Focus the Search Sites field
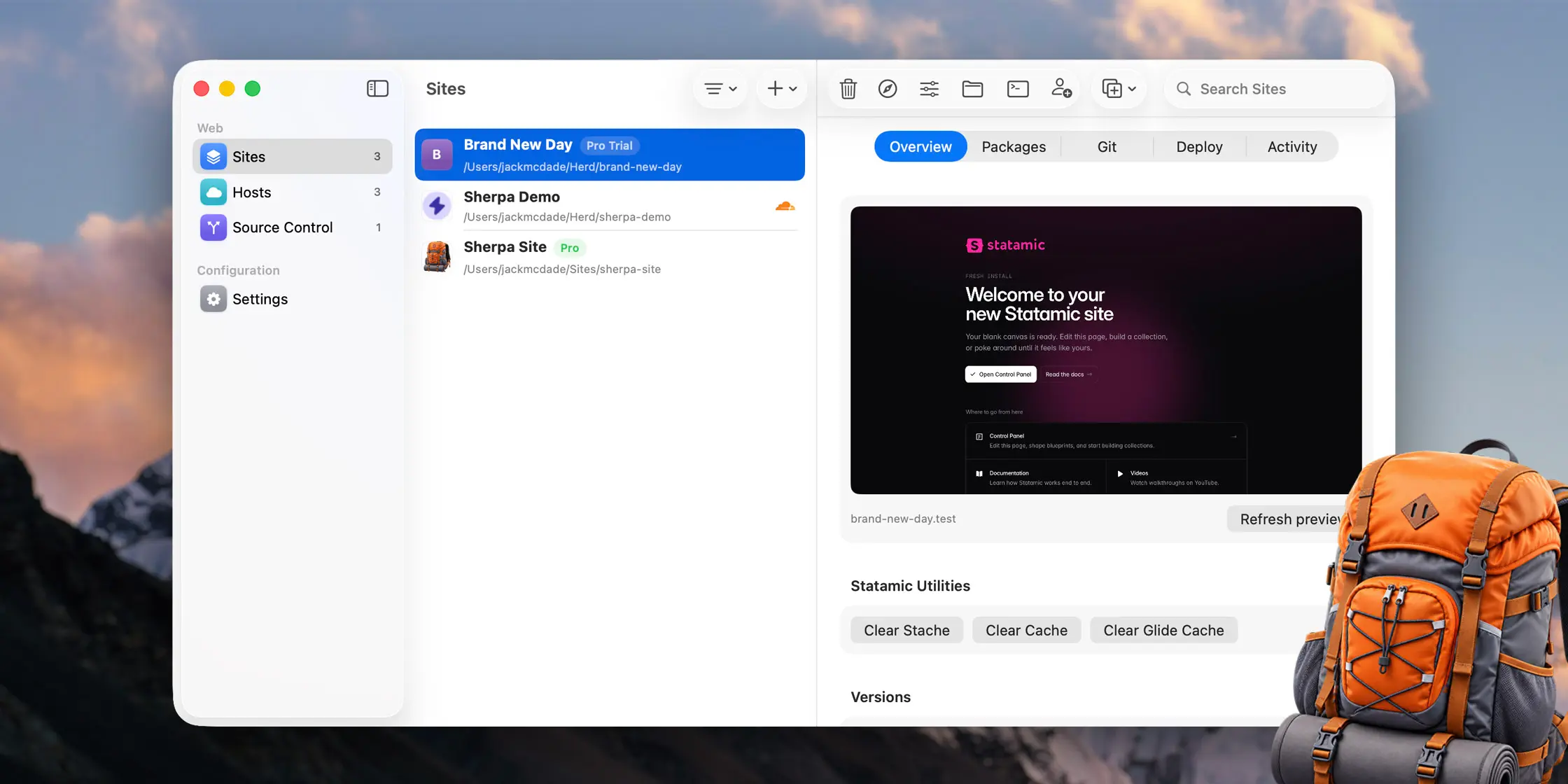 click(1275, 89)
